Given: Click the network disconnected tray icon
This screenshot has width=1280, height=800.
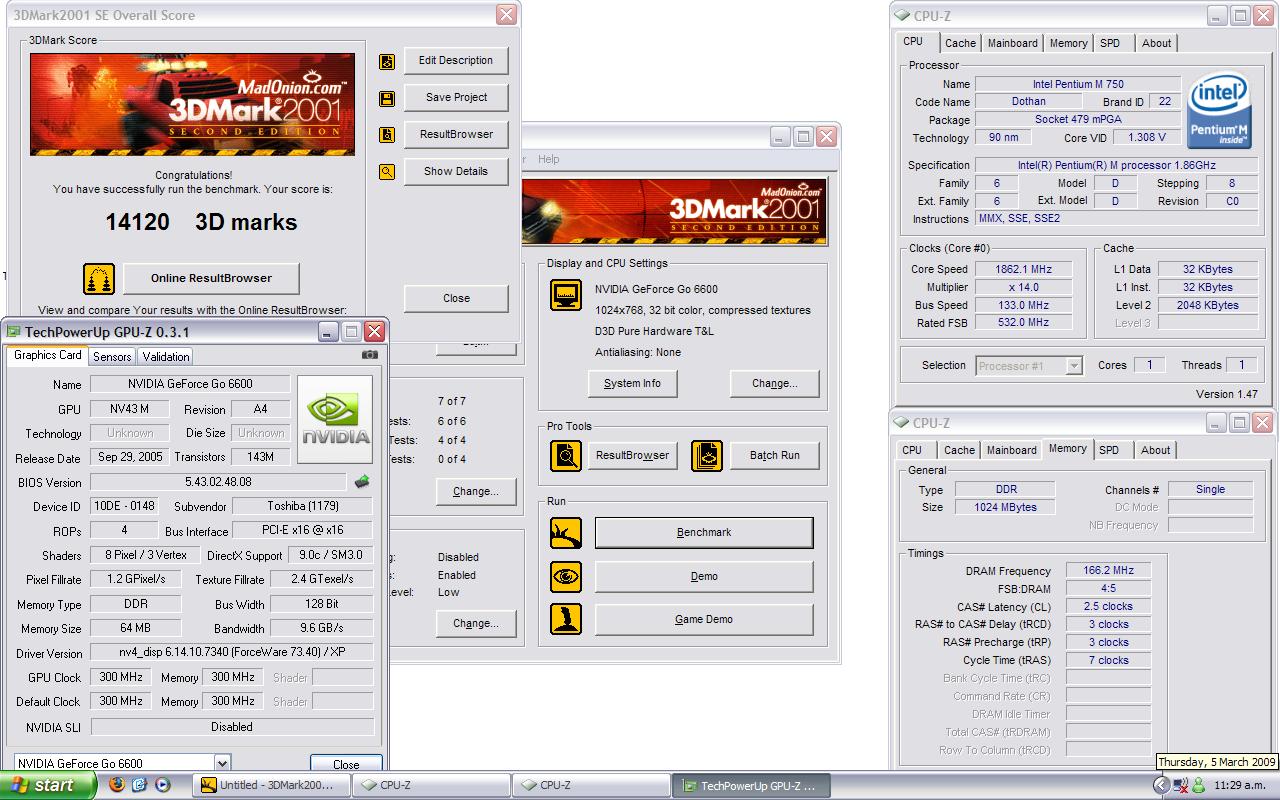Looking at the screenshot, I should [1181, 786].
